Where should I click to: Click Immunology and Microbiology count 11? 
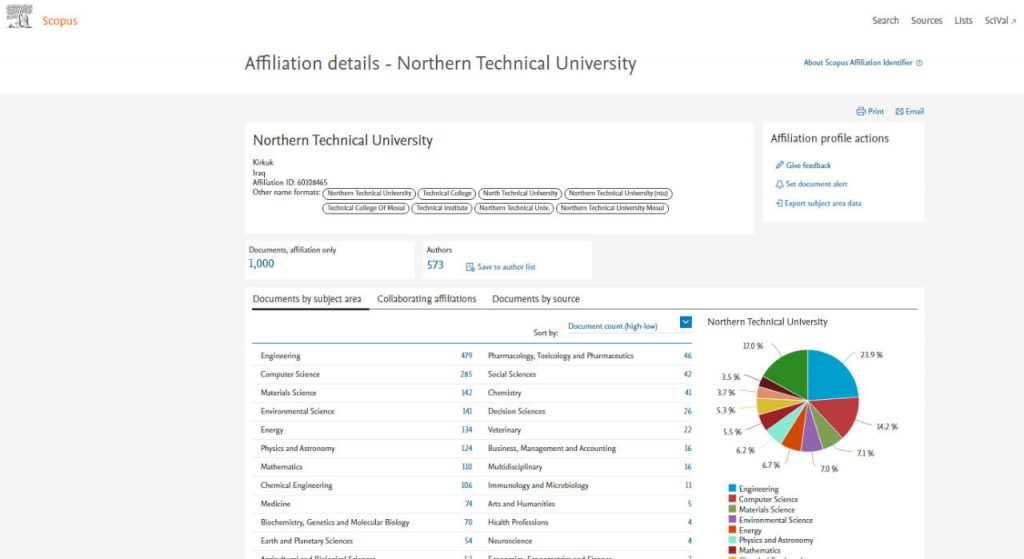click(x=688, y=485)
